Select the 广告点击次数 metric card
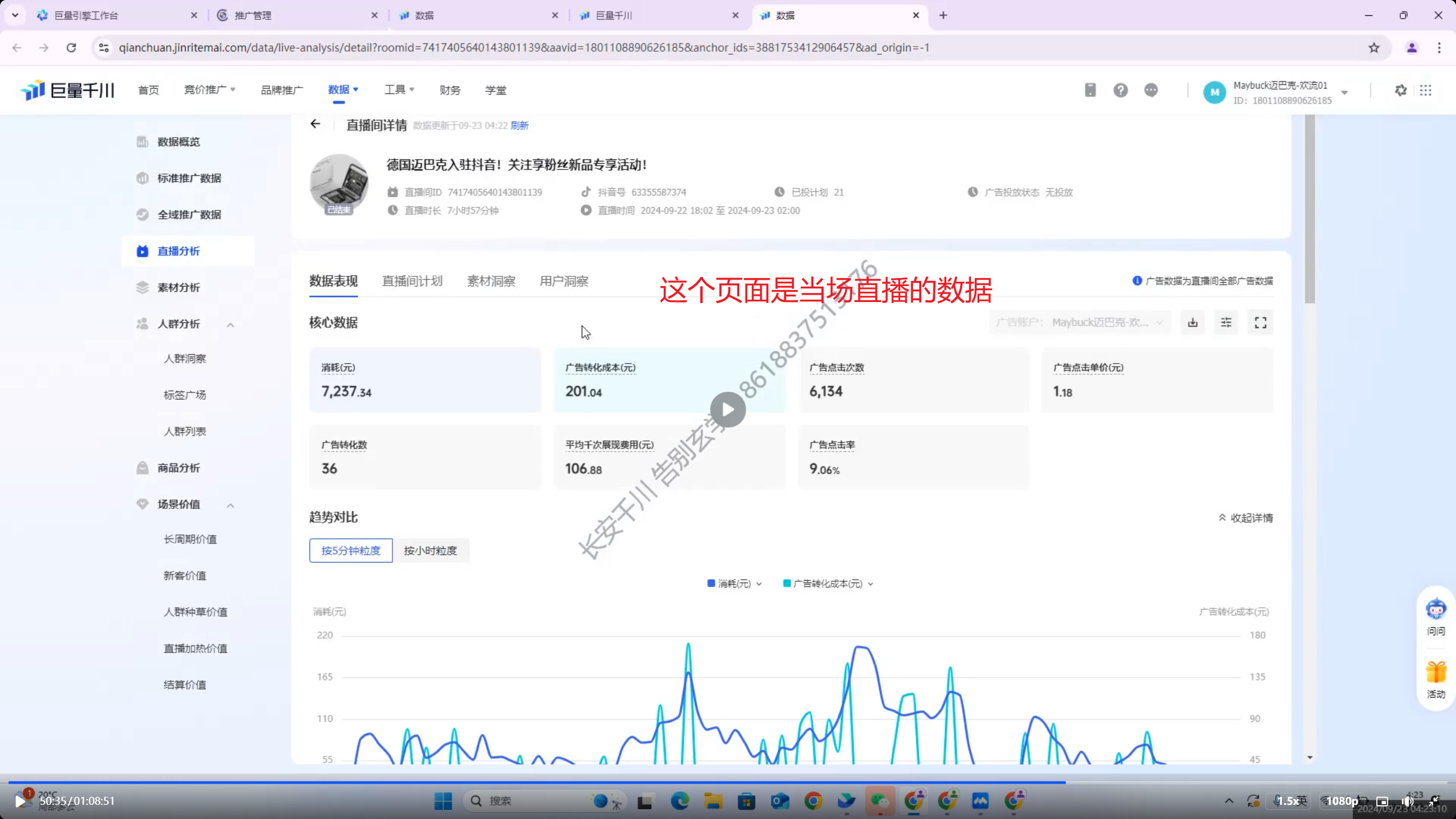 pos(913,380)
